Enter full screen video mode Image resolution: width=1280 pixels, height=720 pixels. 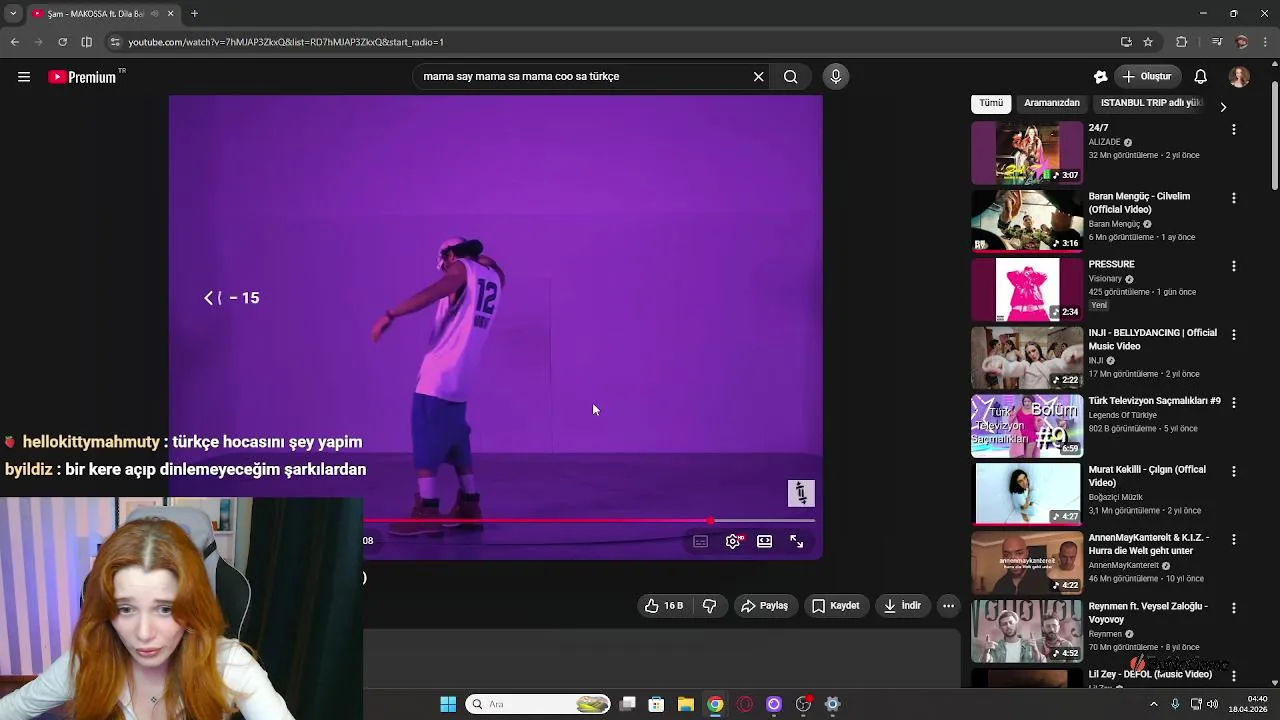(797, 541)
